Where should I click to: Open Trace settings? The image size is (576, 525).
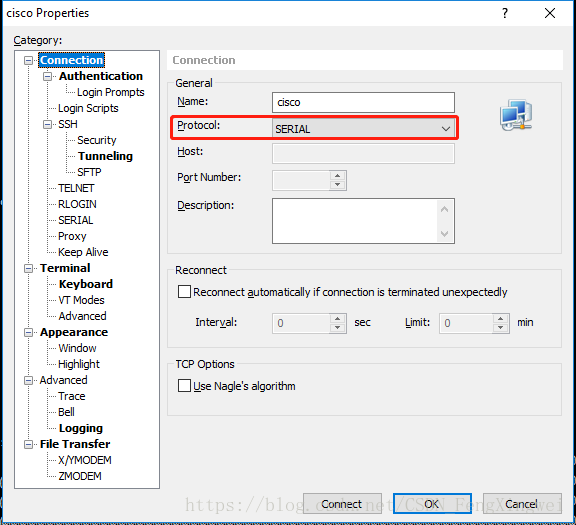72,396
